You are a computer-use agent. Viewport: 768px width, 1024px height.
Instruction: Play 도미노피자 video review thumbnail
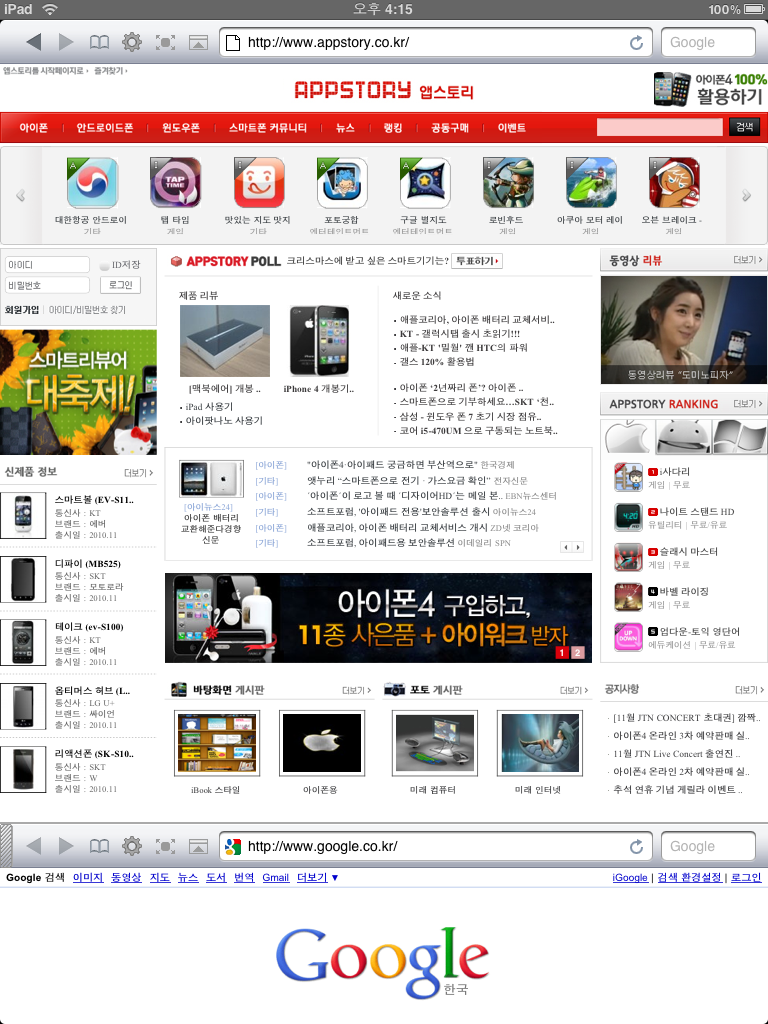coord(684,330)
